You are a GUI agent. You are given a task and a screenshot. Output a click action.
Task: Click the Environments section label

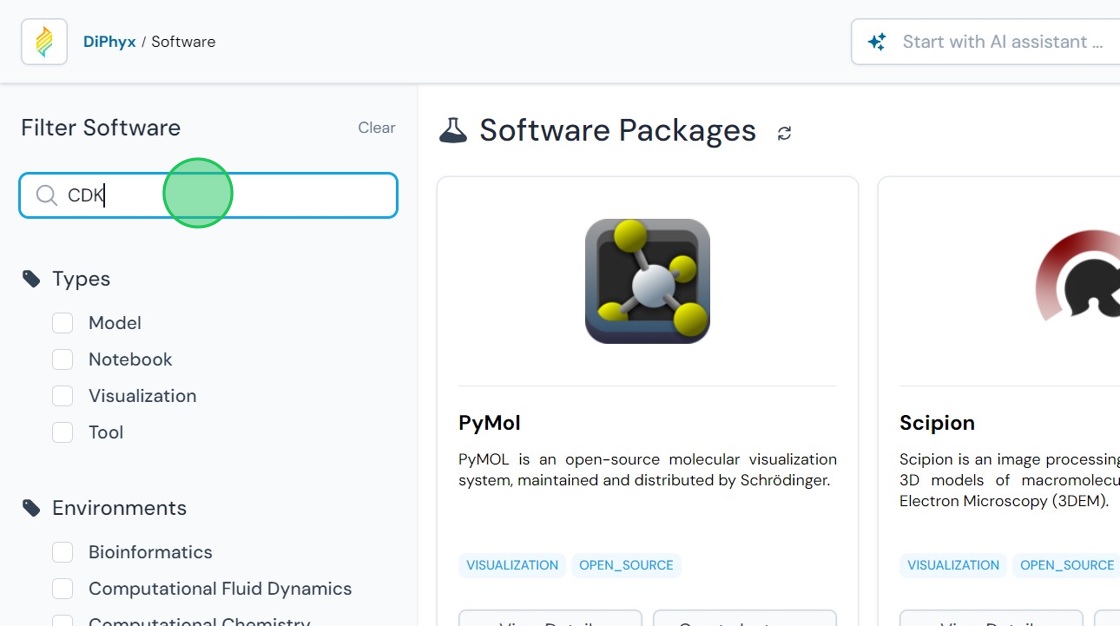tap(119, 508)
